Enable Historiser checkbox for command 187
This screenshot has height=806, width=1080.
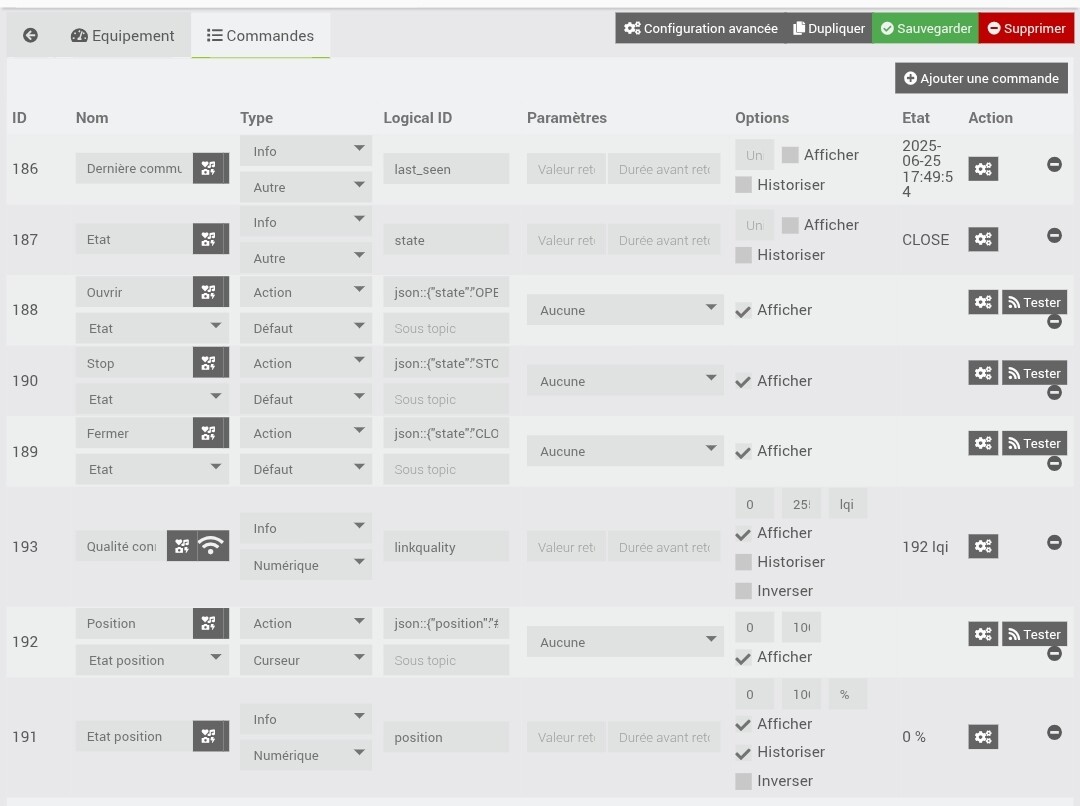(743, 255)
